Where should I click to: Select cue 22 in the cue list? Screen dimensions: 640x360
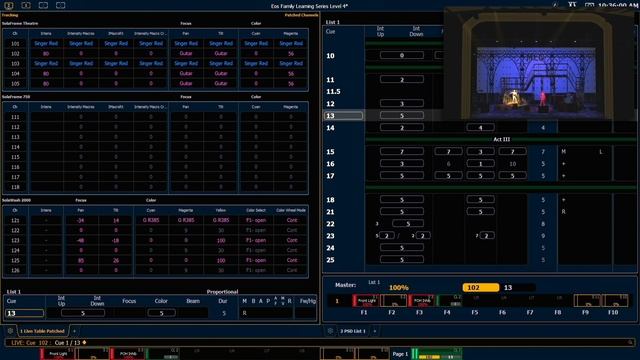pyautogui.click(x=330, y=224)
